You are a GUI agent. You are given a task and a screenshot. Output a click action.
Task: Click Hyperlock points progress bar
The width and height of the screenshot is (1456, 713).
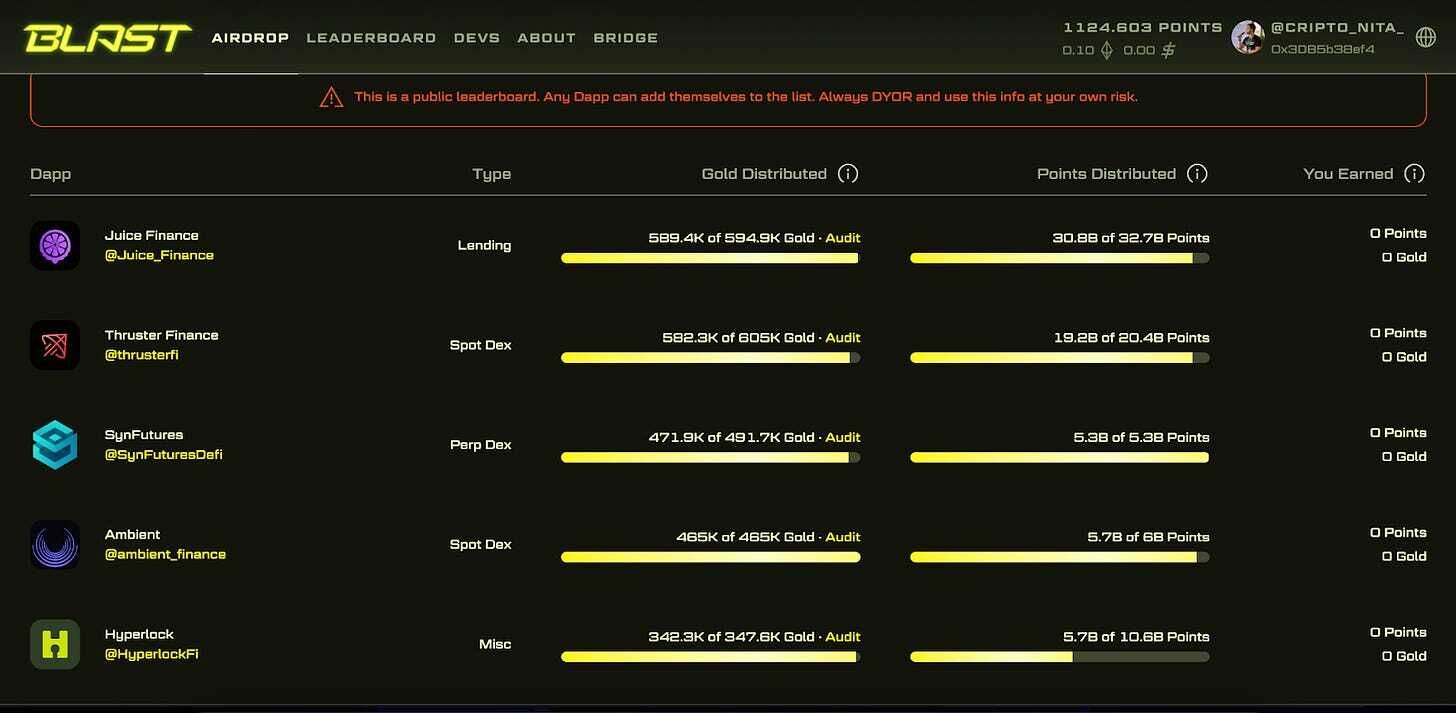[1060, 657]
